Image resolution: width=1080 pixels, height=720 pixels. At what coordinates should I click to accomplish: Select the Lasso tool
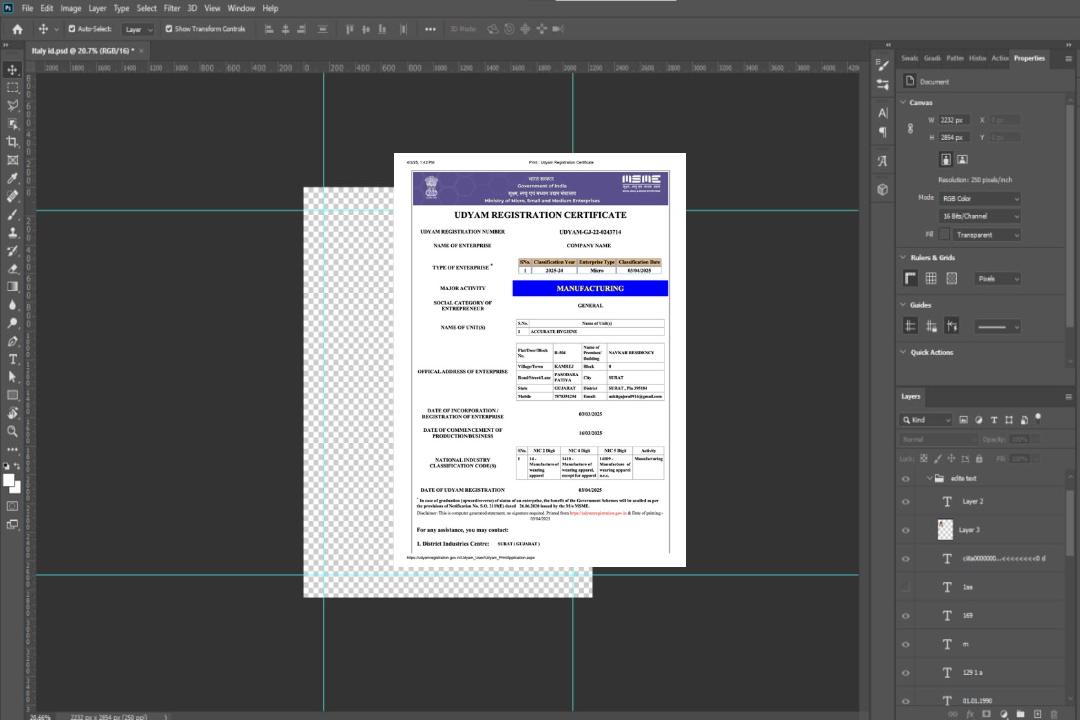tap(12, 105)
